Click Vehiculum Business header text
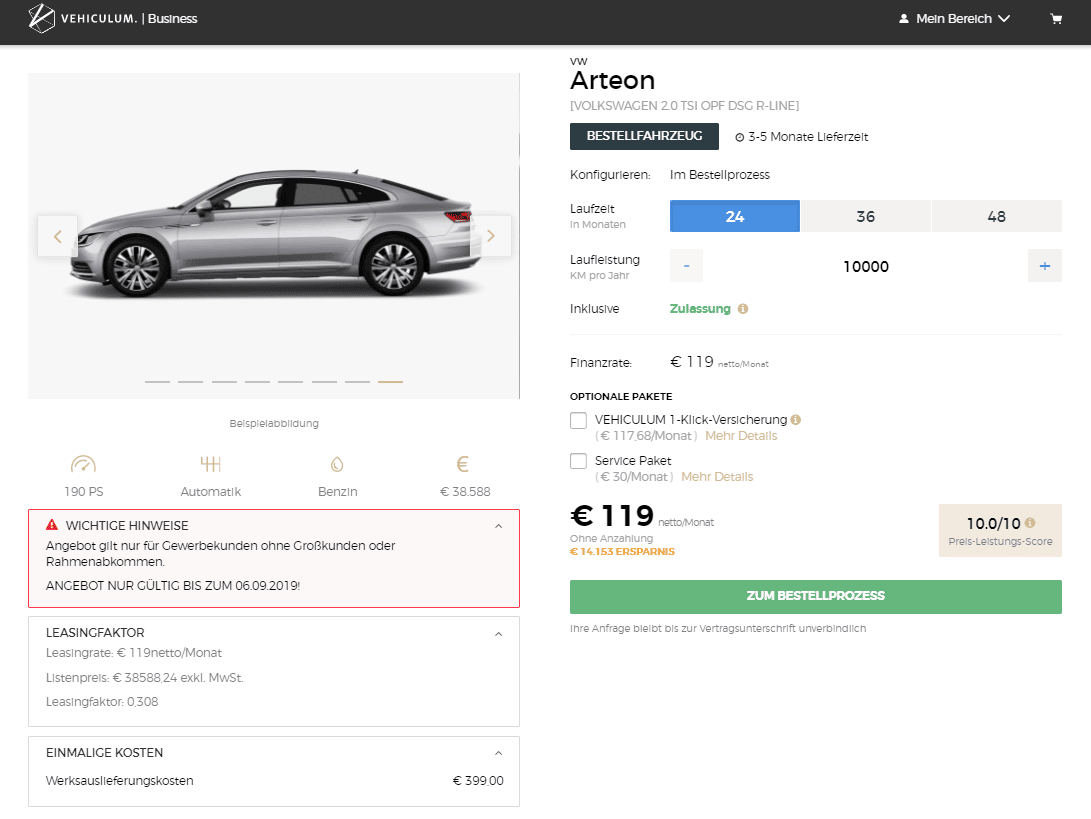 [129, 19]
